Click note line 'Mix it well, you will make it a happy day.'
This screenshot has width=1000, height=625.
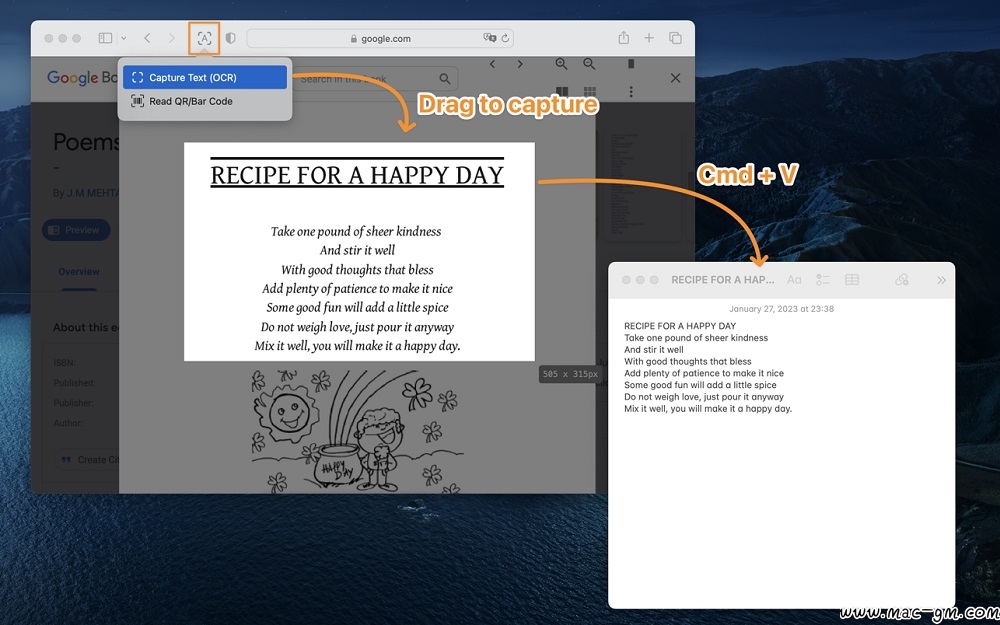point(708,409)
